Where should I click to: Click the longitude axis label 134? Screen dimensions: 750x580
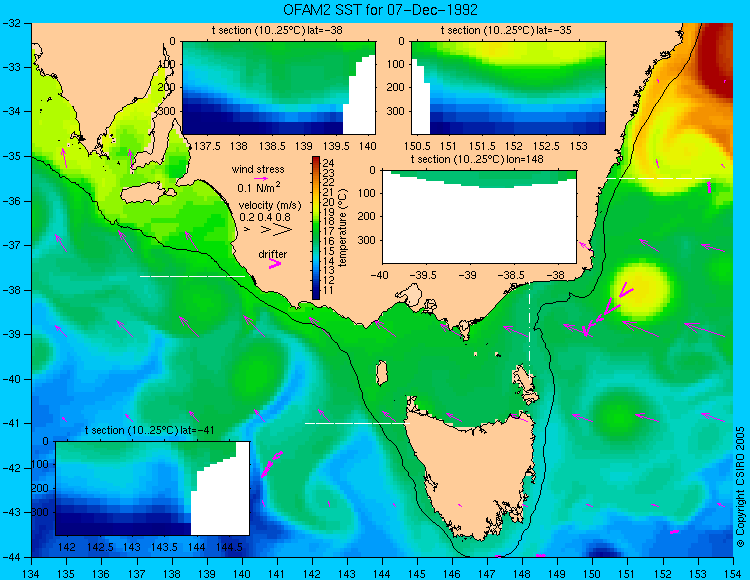tap(31, 574)
